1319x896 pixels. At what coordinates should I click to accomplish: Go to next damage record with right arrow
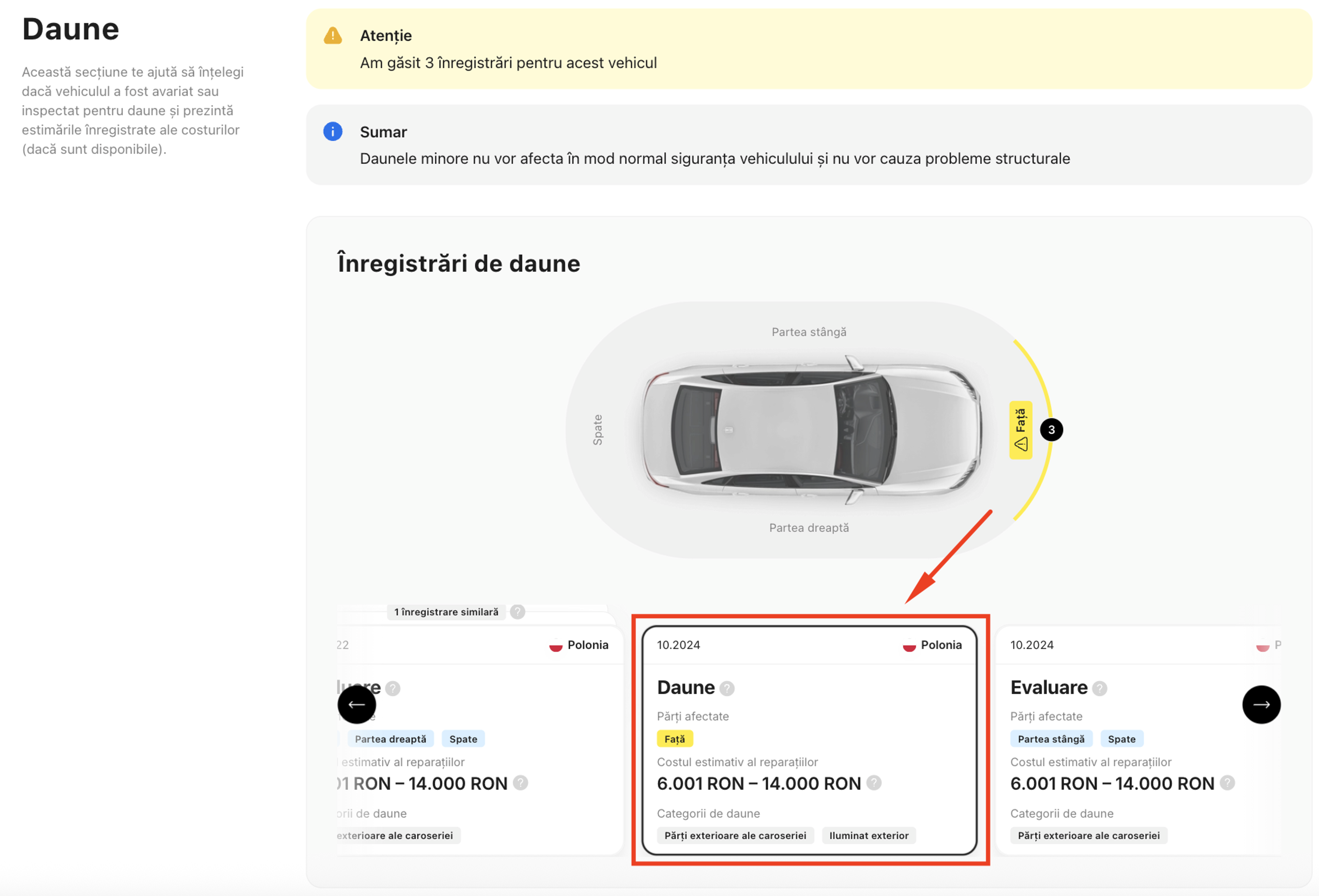pyautogui.click(x=1261, y=704)
